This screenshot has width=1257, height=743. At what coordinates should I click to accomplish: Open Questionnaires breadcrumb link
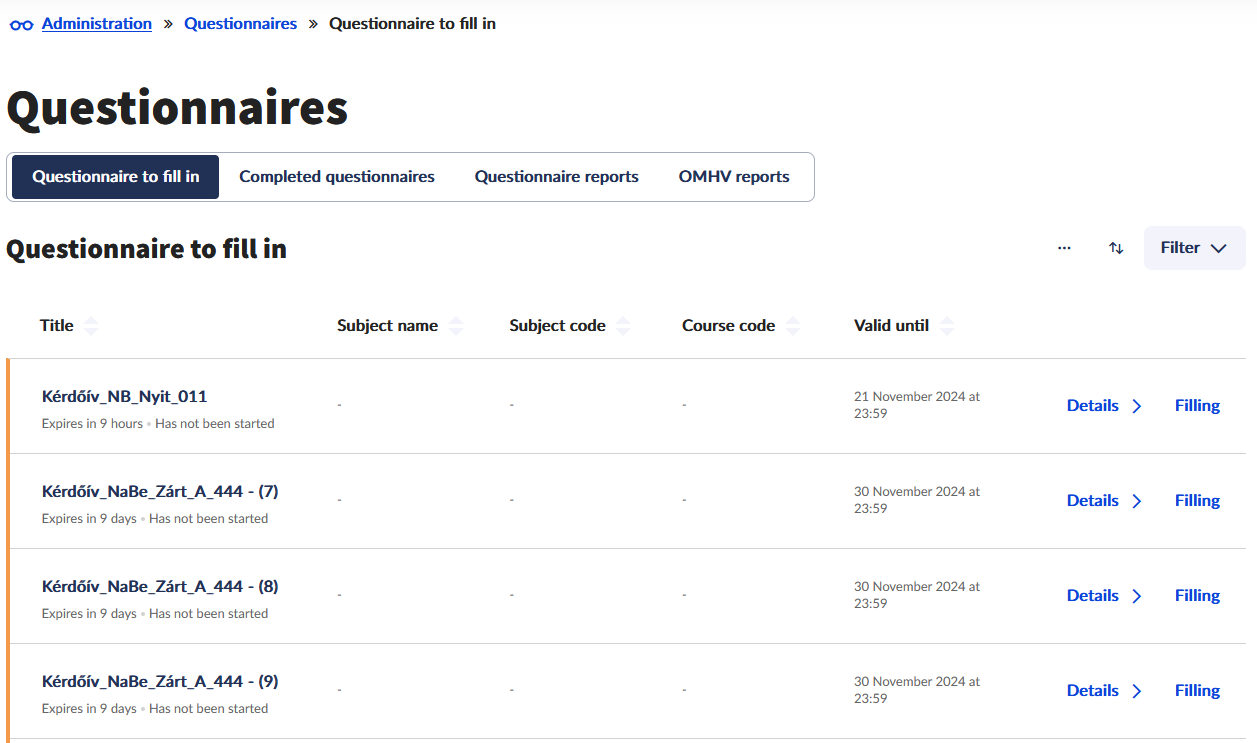click(x=240, y=24)
